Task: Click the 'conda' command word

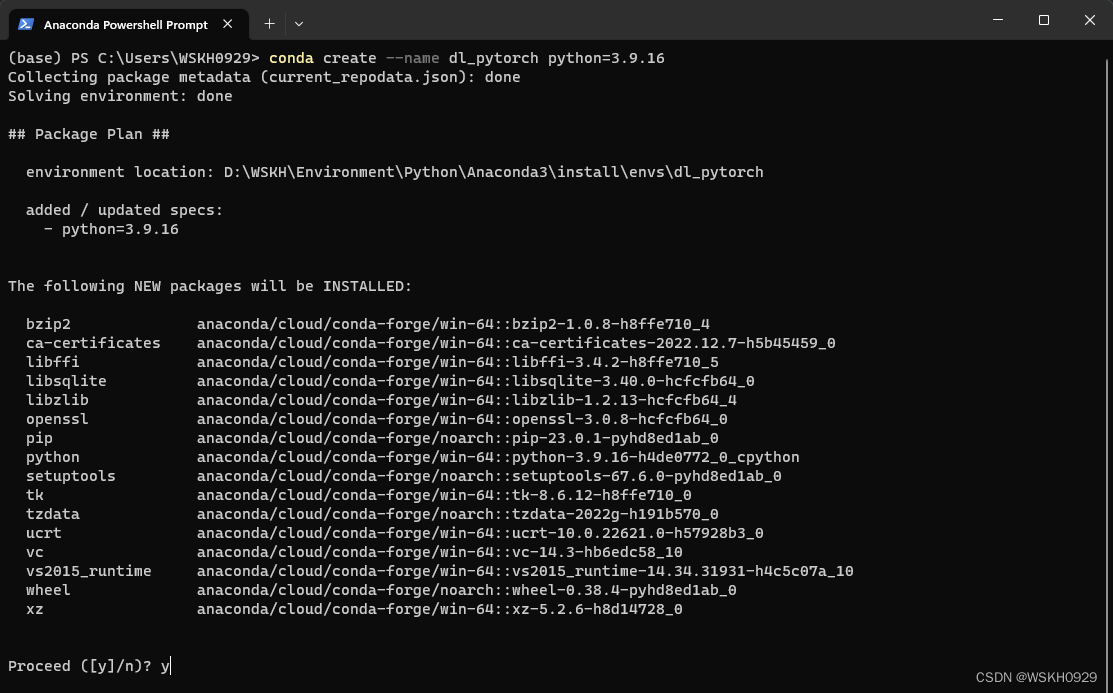Action: pos(291,58)
